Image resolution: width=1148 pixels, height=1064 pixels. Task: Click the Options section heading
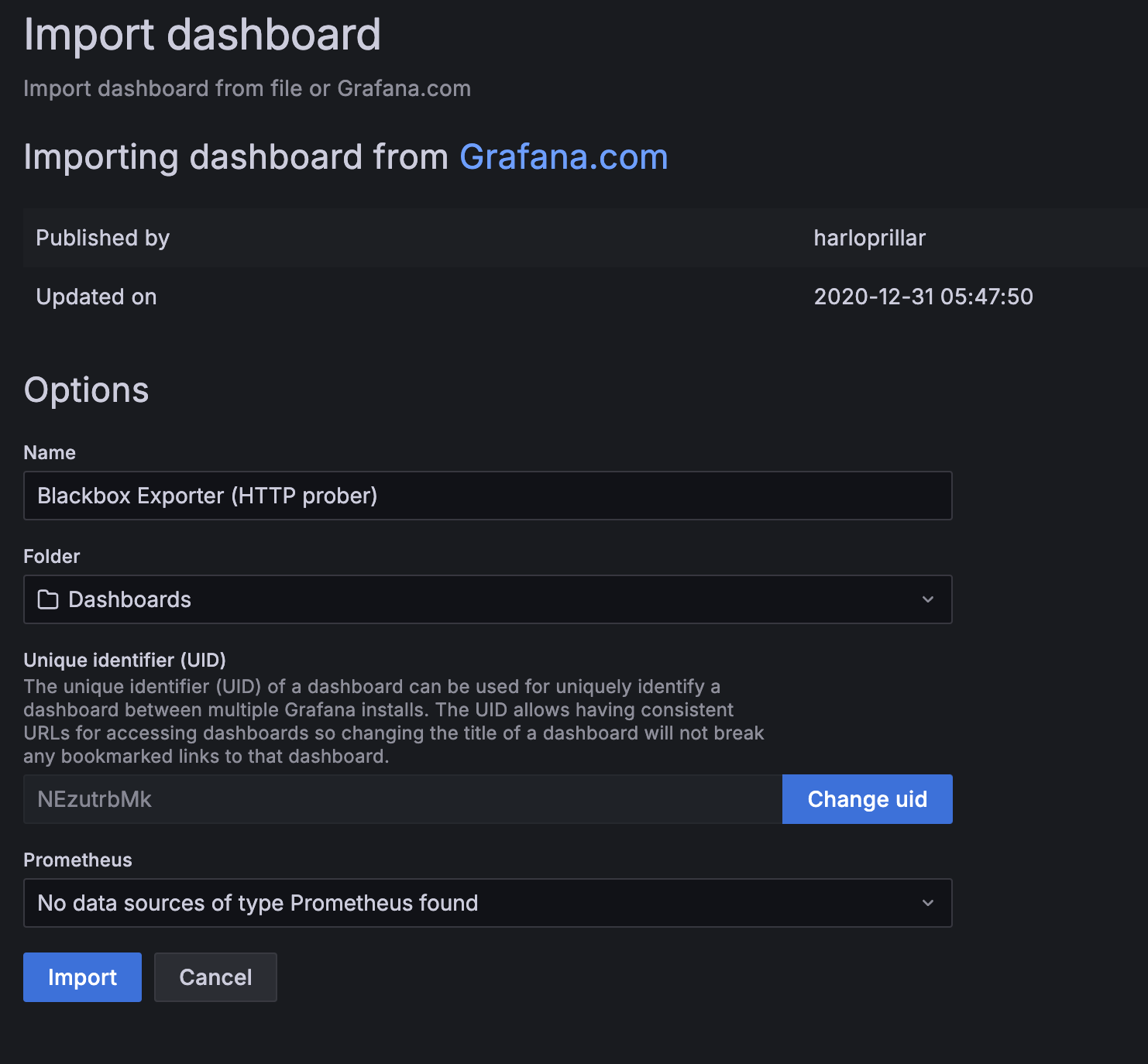[x=86, y=390]
